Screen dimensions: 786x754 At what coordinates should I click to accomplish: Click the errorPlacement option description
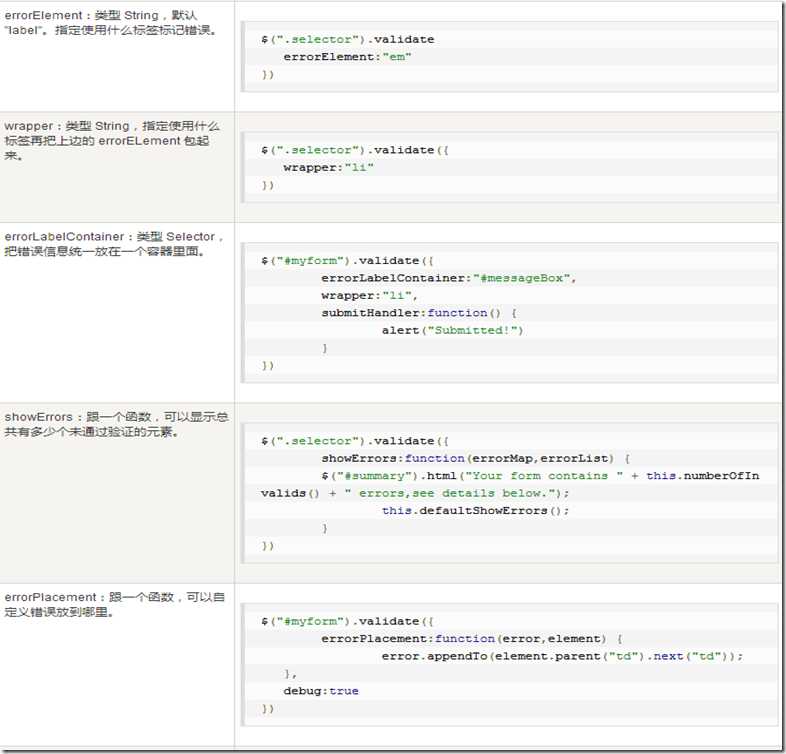point(114,604)
